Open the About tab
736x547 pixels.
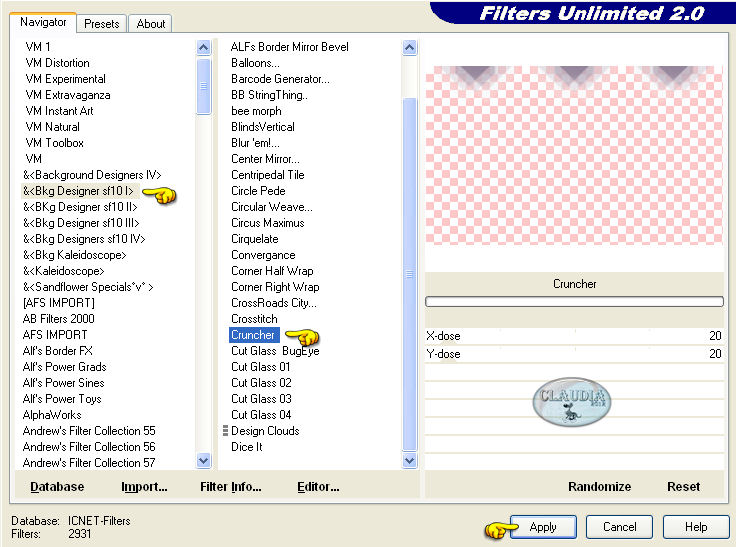[x=150, y=24]
